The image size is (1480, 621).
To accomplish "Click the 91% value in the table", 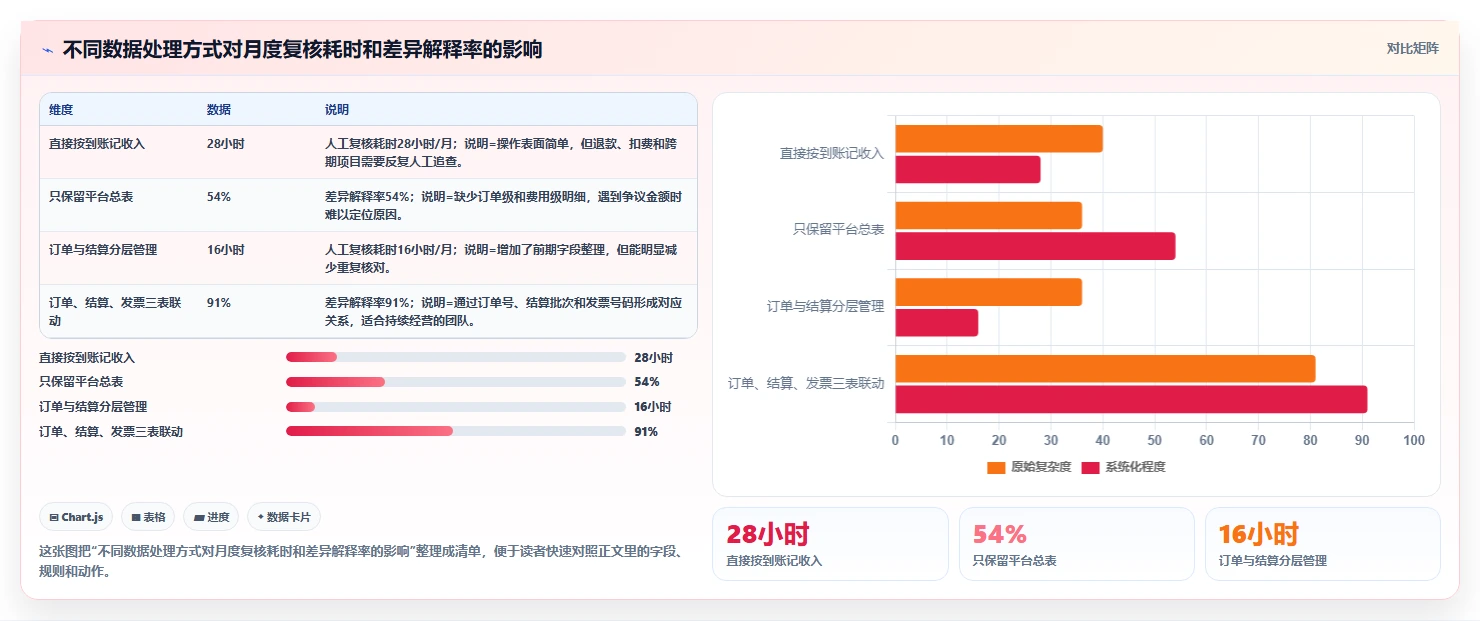I will (x=219, y=303).
